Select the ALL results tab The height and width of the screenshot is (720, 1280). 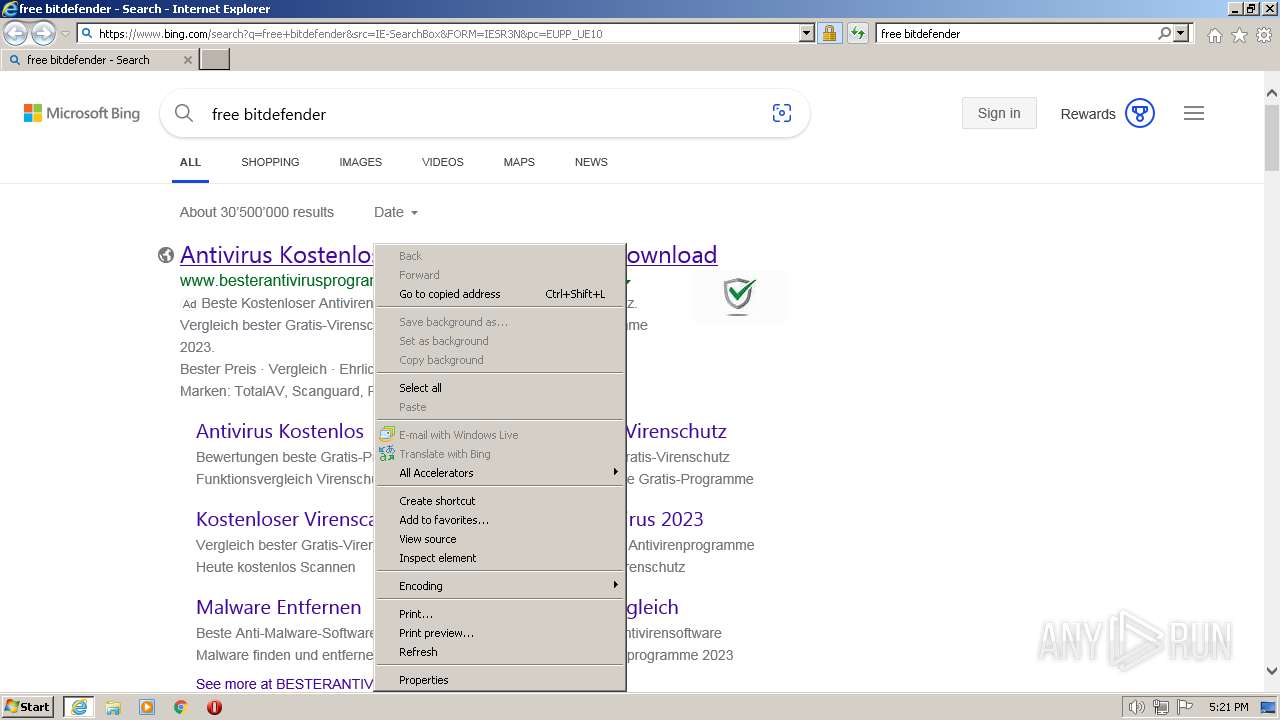tap(190, 162)
